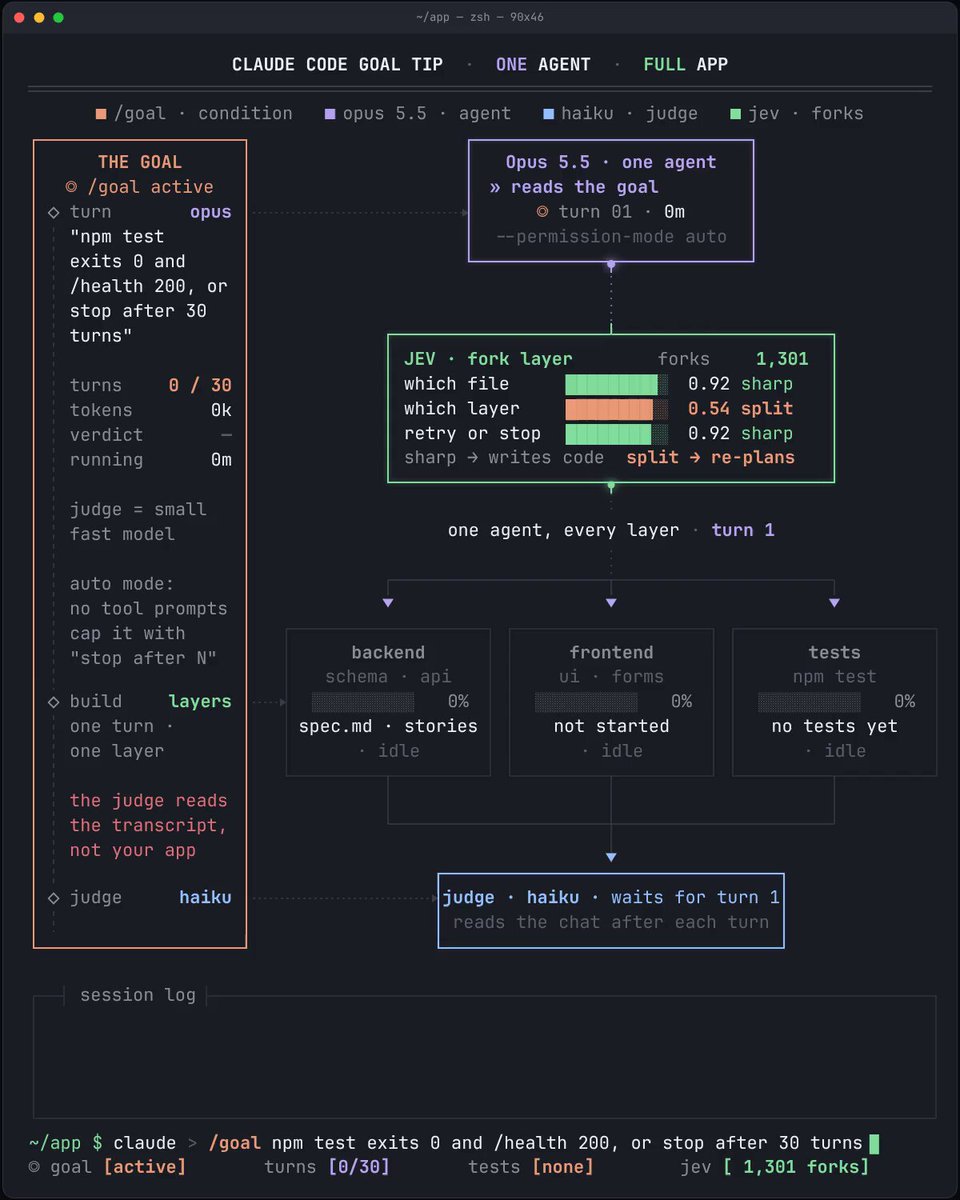960x1200 pixels.
Task: Click the "CLAUDE CODE GOAL TIP" heading
Action: tap(338, 65)
